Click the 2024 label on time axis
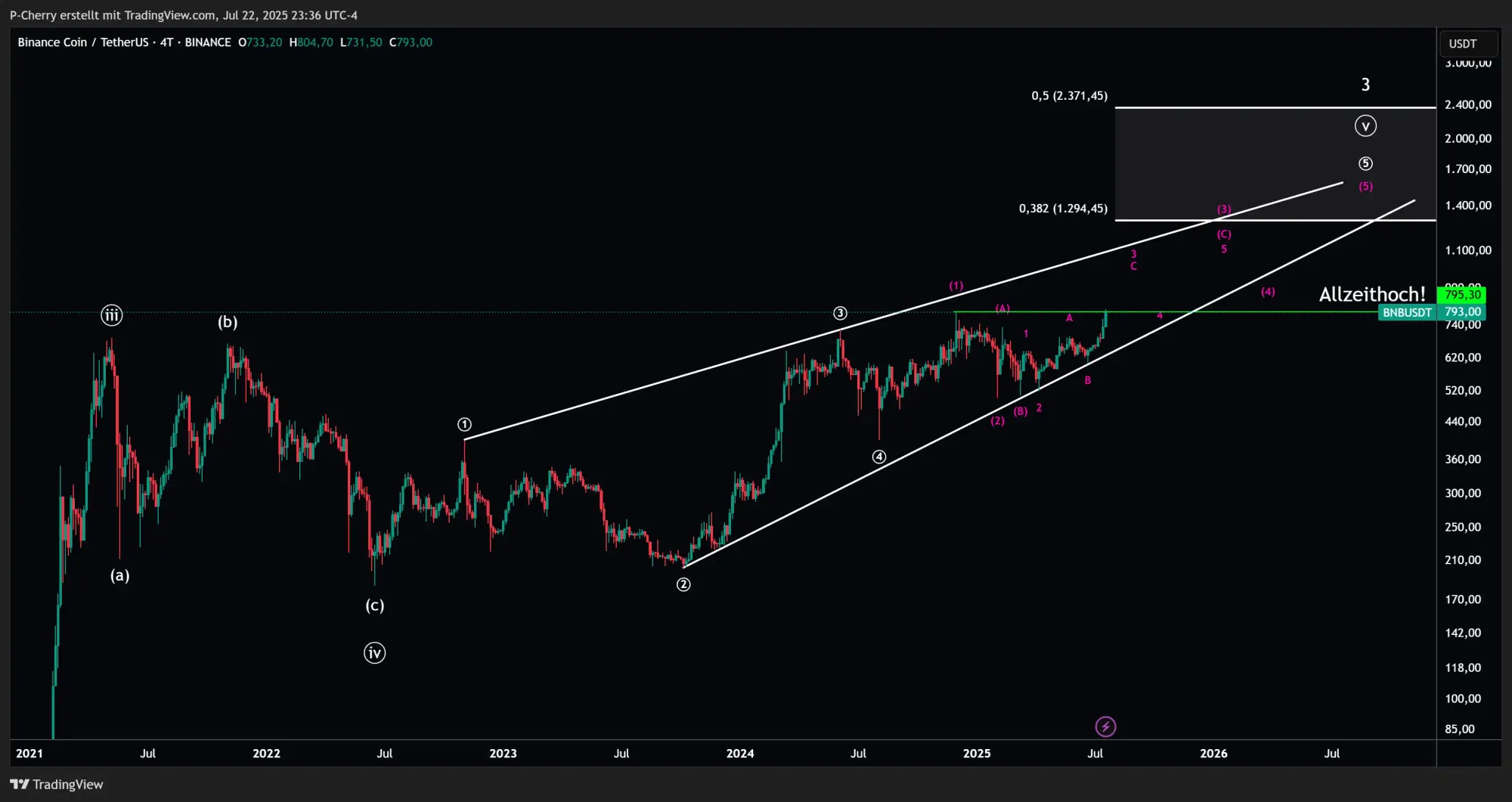 click(740, 754)
